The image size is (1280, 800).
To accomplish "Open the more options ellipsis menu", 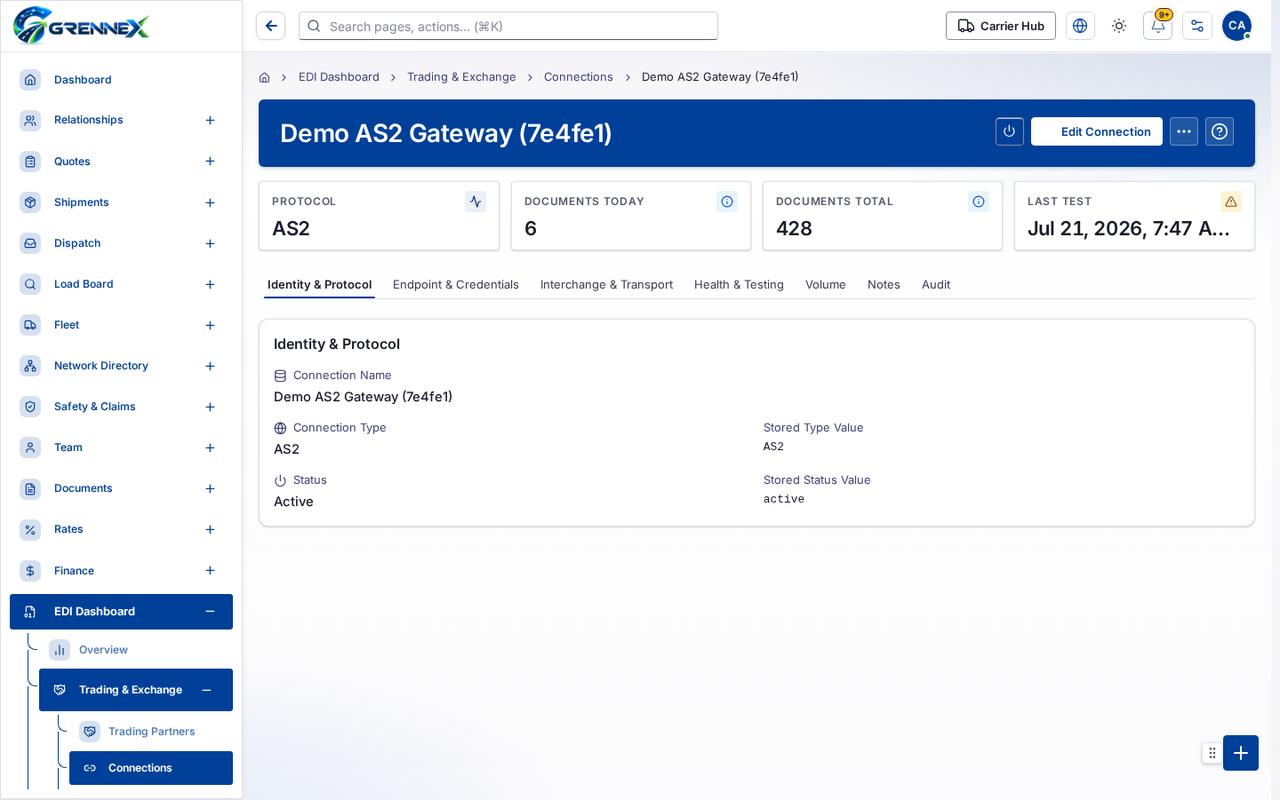I will tap(1184, 131).
